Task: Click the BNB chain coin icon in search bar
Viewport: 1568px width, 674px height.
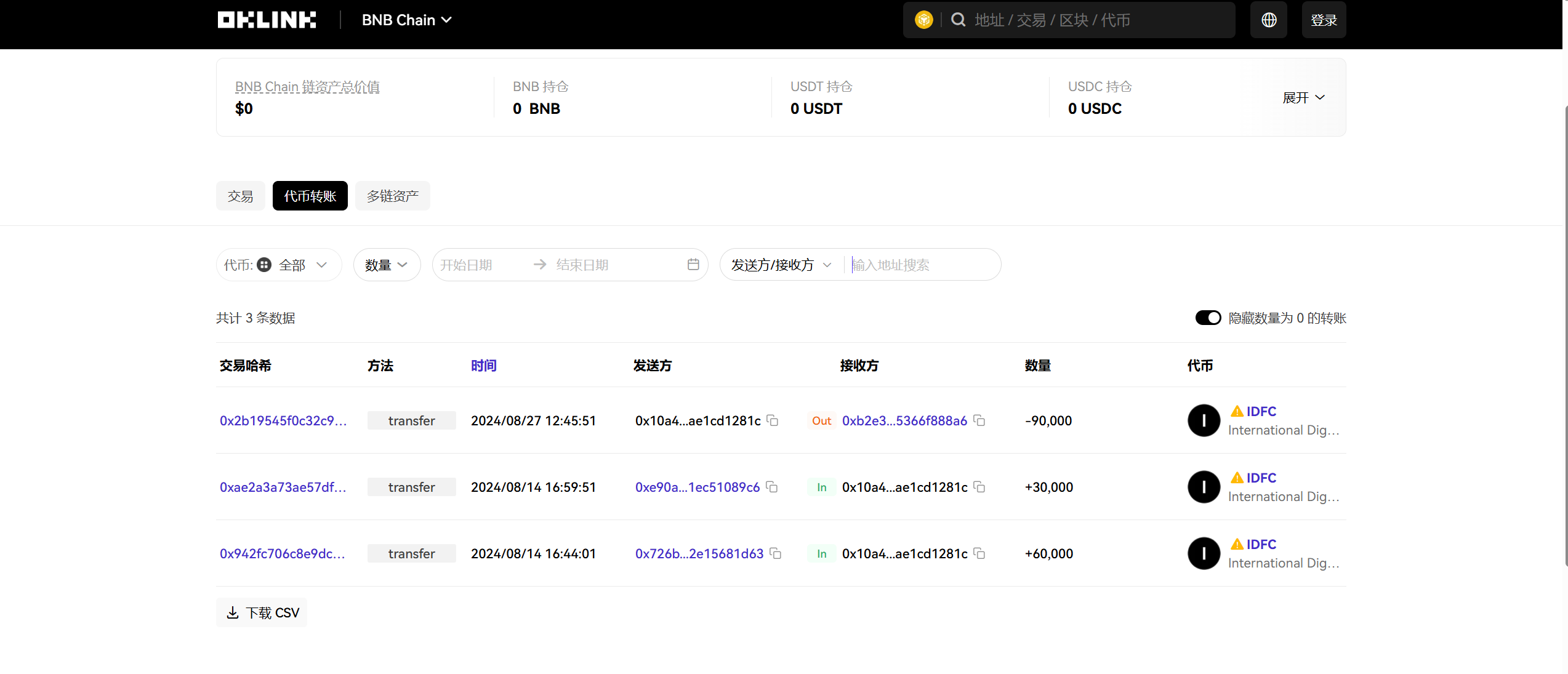Action: coord(923,20)
